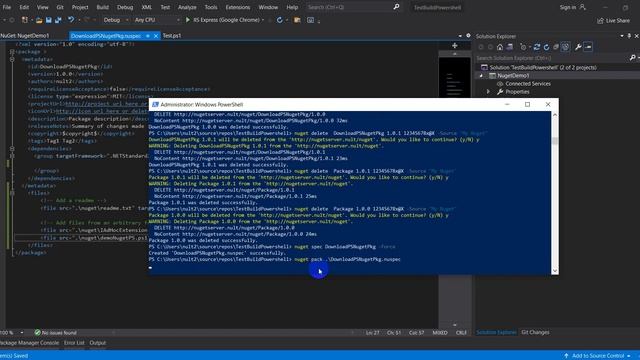
Task: Toggle auto-hide pin on Solution Explorer panel
Action: point(629,36)
